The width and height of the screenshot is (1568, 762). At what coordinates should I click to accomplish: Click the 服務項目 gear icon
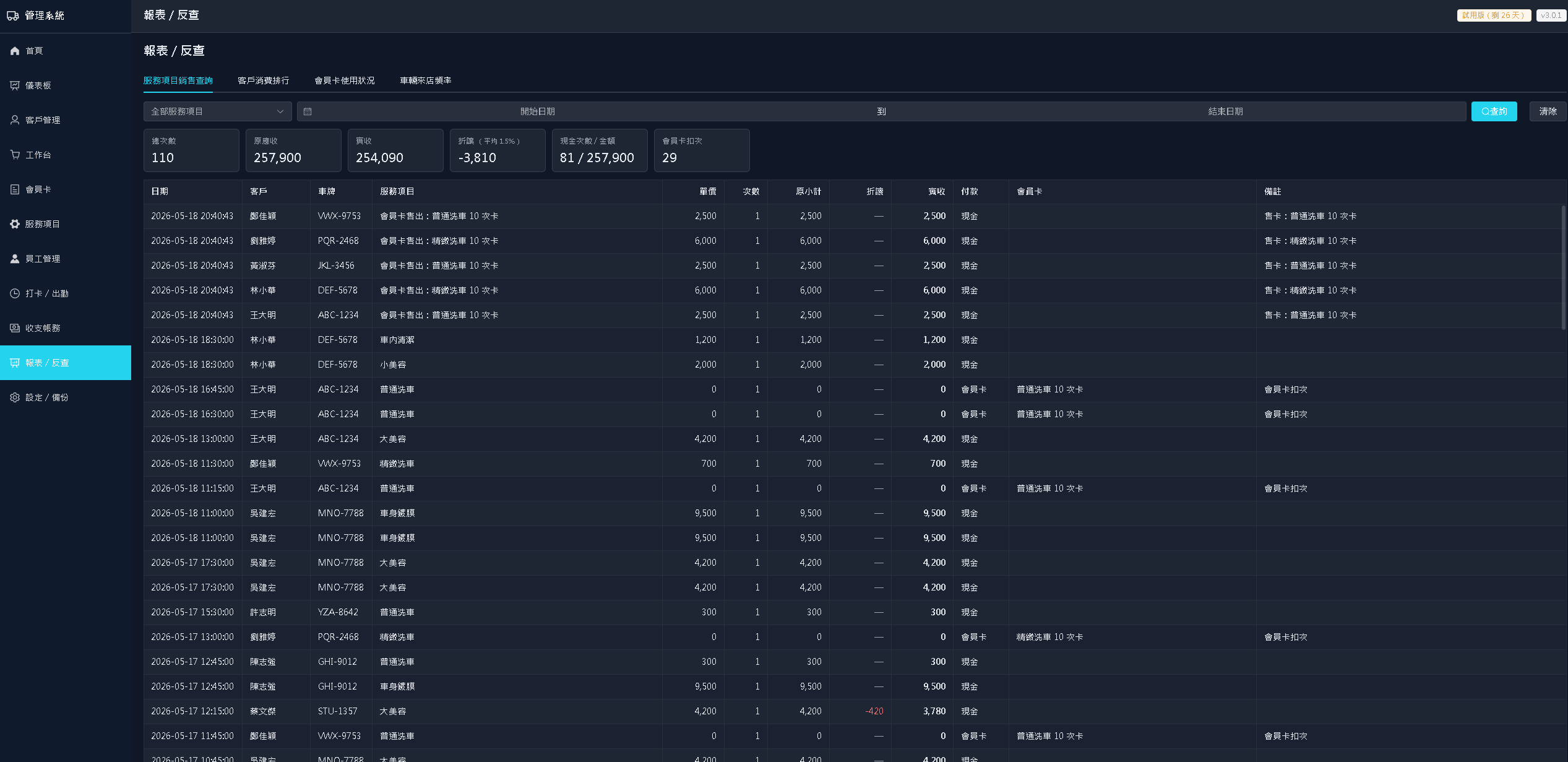click(15, 224)
